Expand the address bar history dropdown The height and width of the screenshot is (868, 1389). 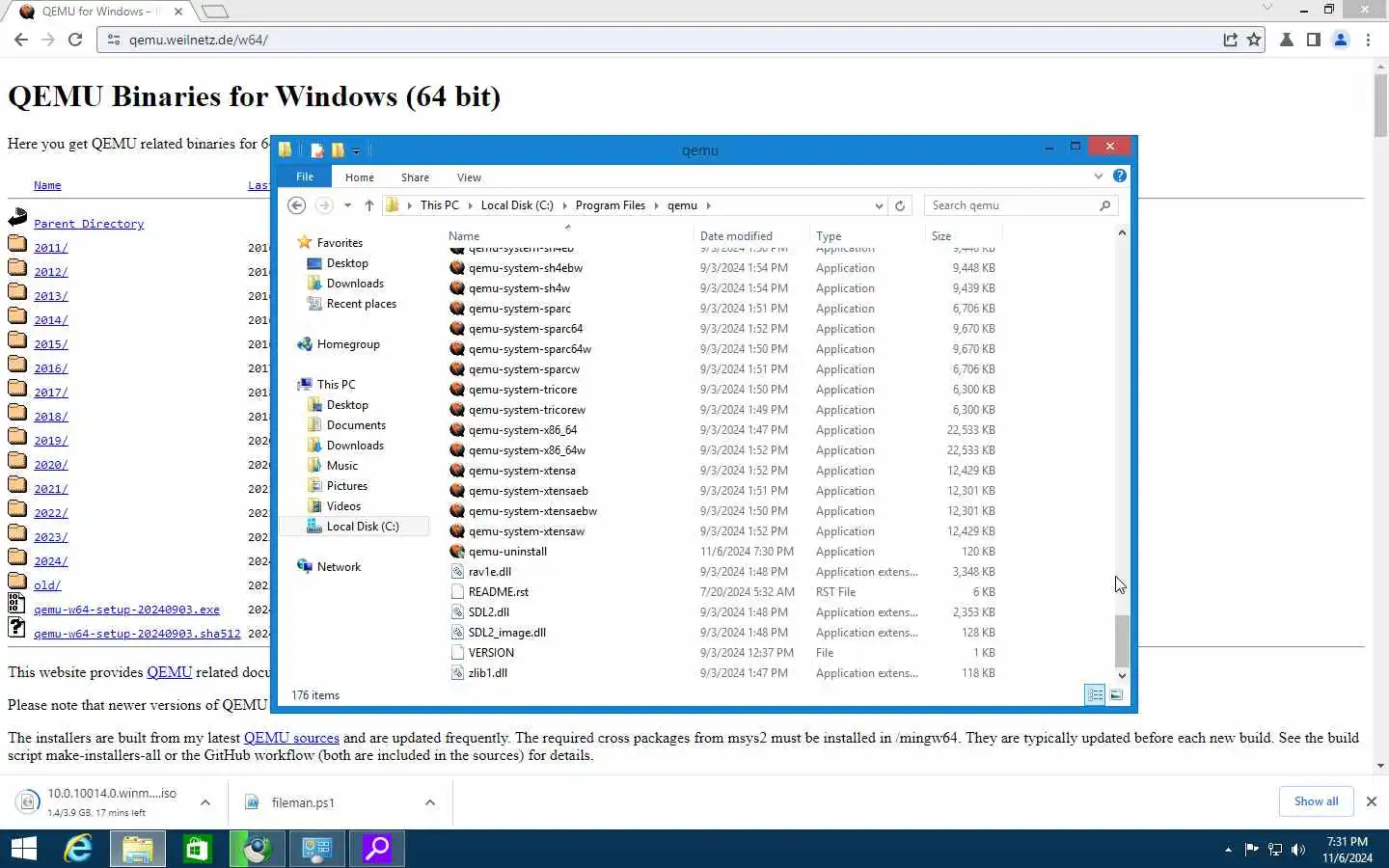pyautogui.click(x=879, y=205)
